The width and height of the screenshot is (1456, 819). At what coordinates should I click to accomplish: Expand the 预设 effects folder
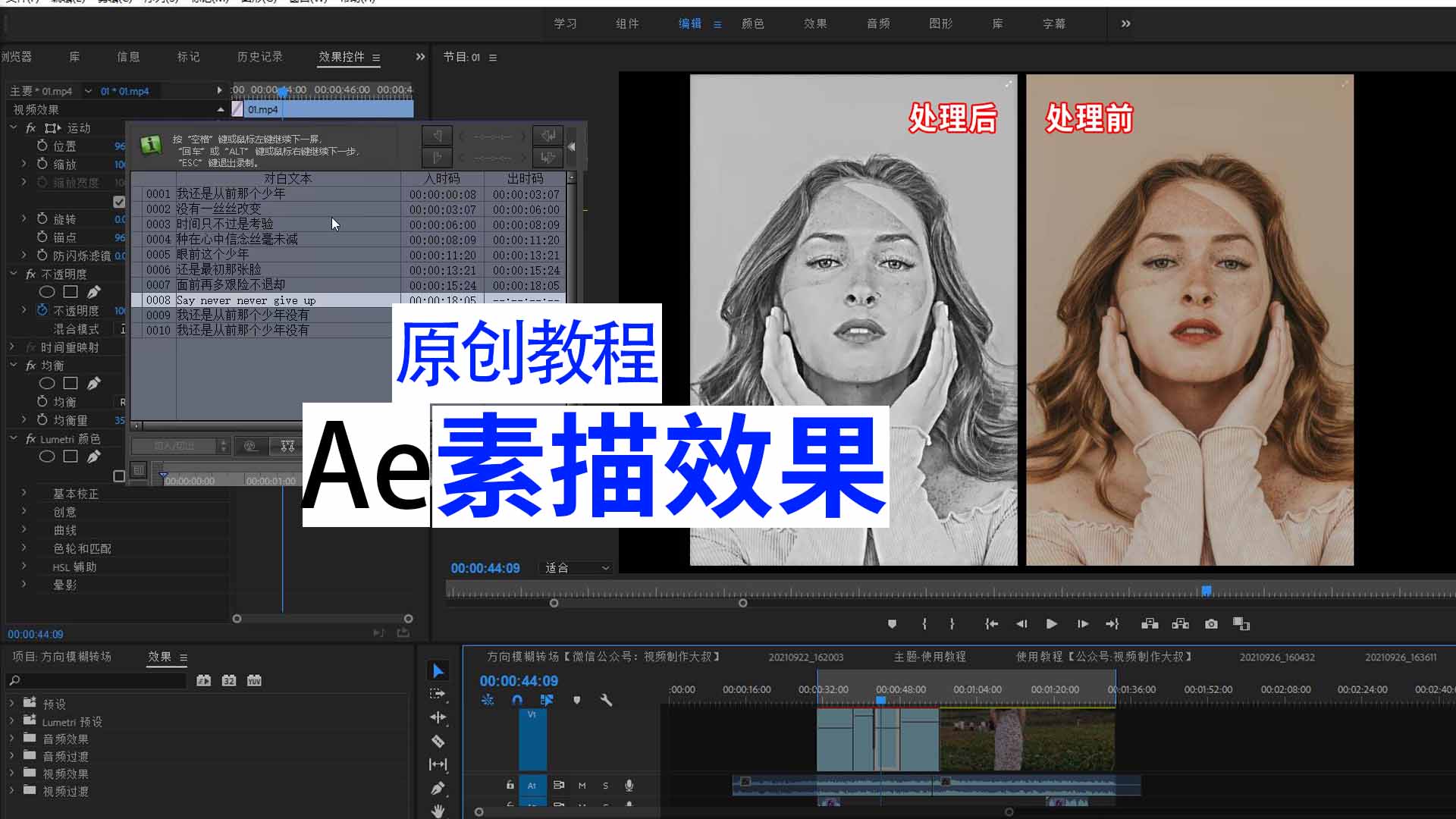coord(11,703)
